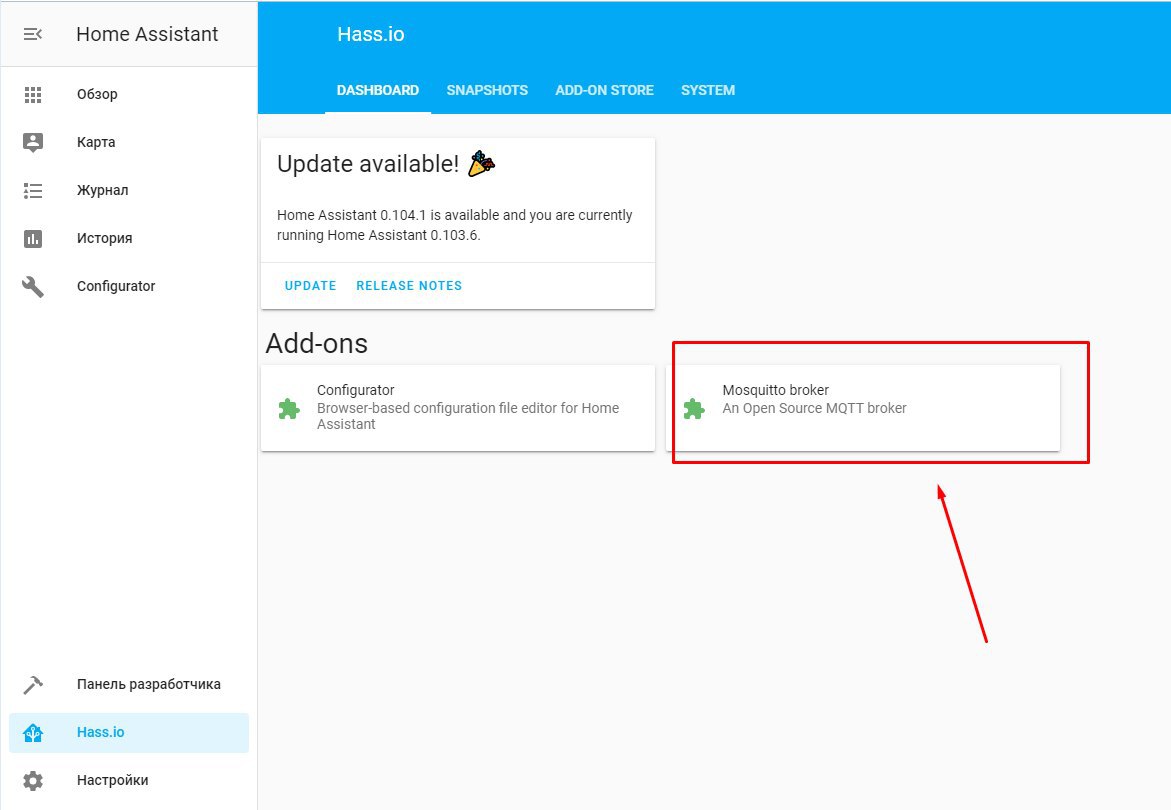
Task: Open the Configurator sidebar entry
Action: (x=128, y=286)
